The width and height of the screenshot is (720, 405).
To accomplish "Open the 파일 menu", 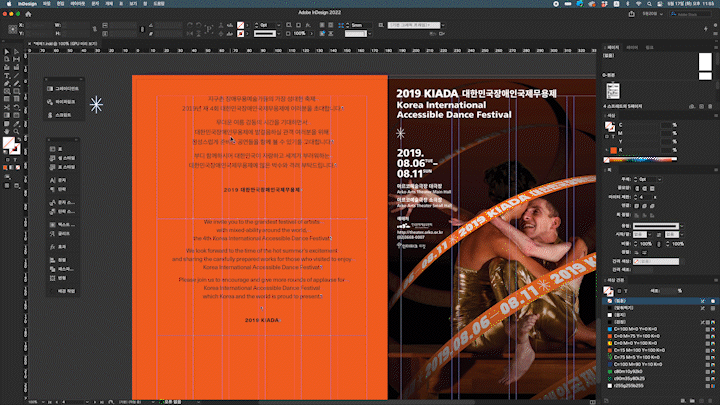I will (x=46, y=4).
